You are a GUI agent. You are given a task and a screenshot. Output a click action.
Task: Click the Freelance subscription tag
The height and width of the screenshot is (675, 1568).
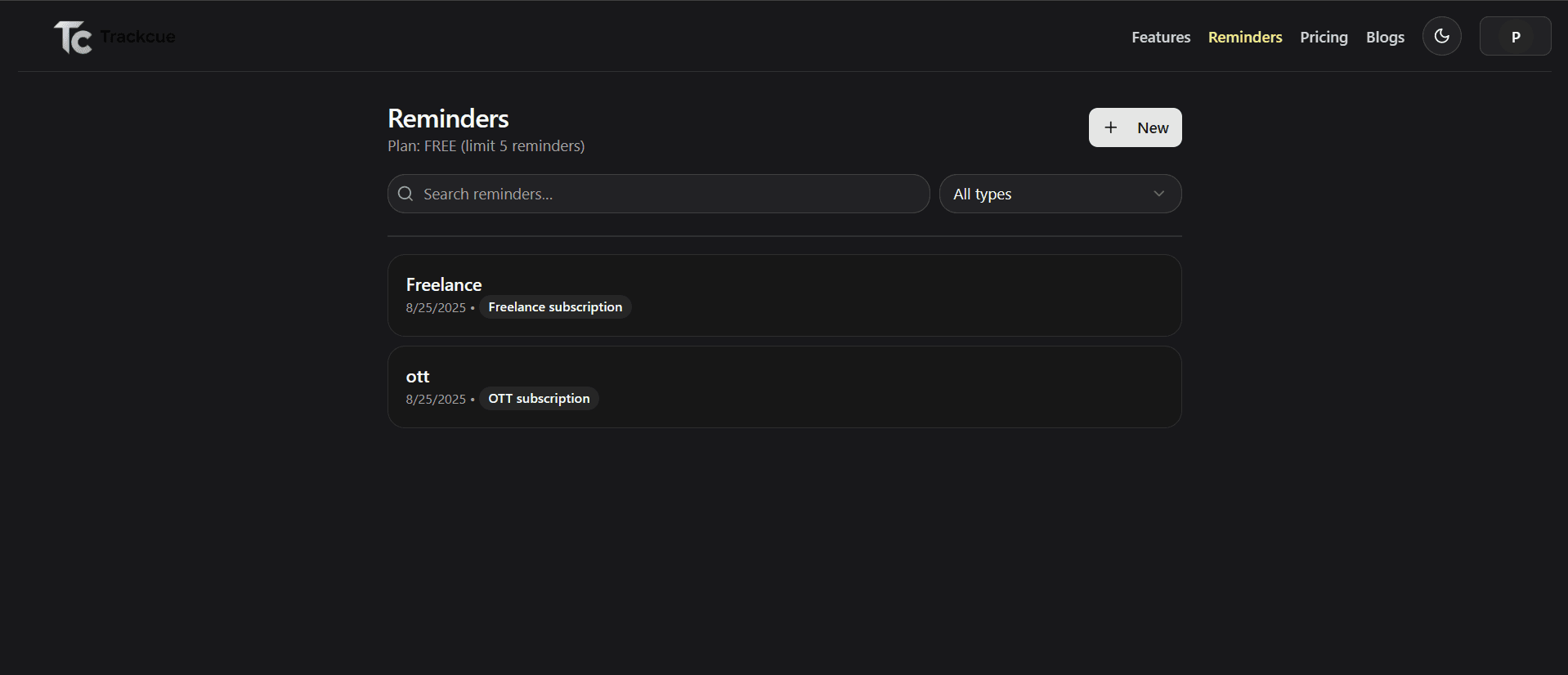[555, 307]
